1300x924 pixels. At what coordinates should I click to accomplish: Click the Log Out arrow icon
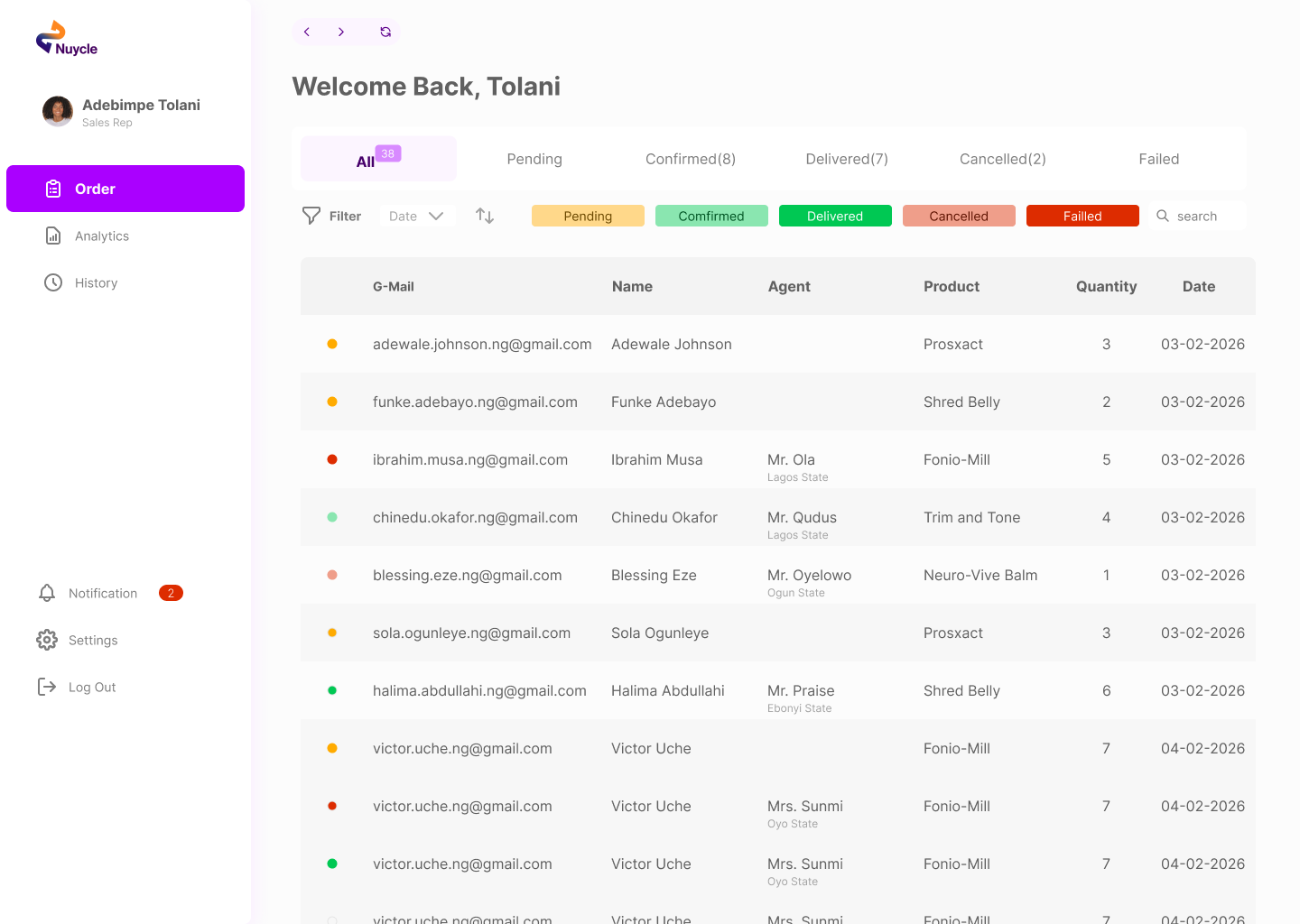47,687
